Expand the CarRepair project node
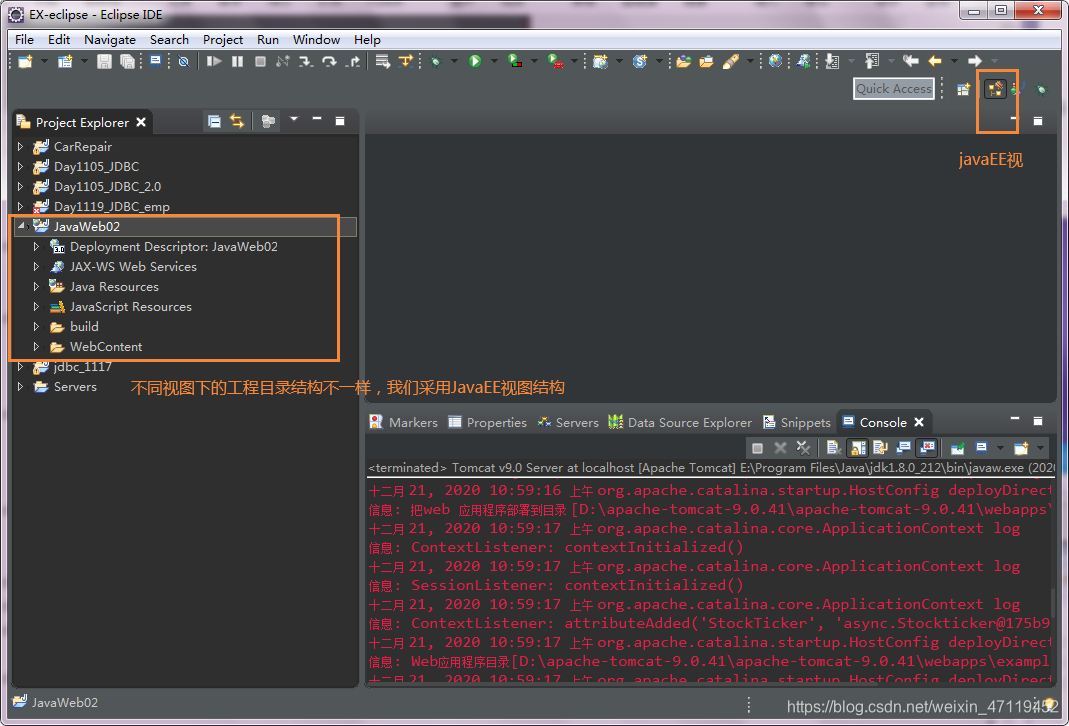 coord(20,147)
